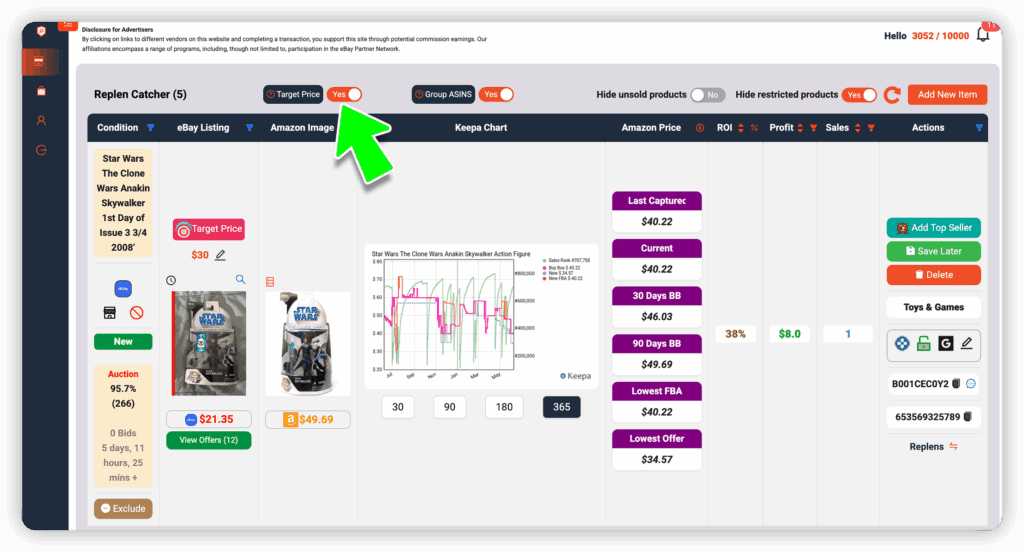The width and height of the screenshot is (1024, 552).
Task: Select the 90 day Keepa range
Action: 449,407
